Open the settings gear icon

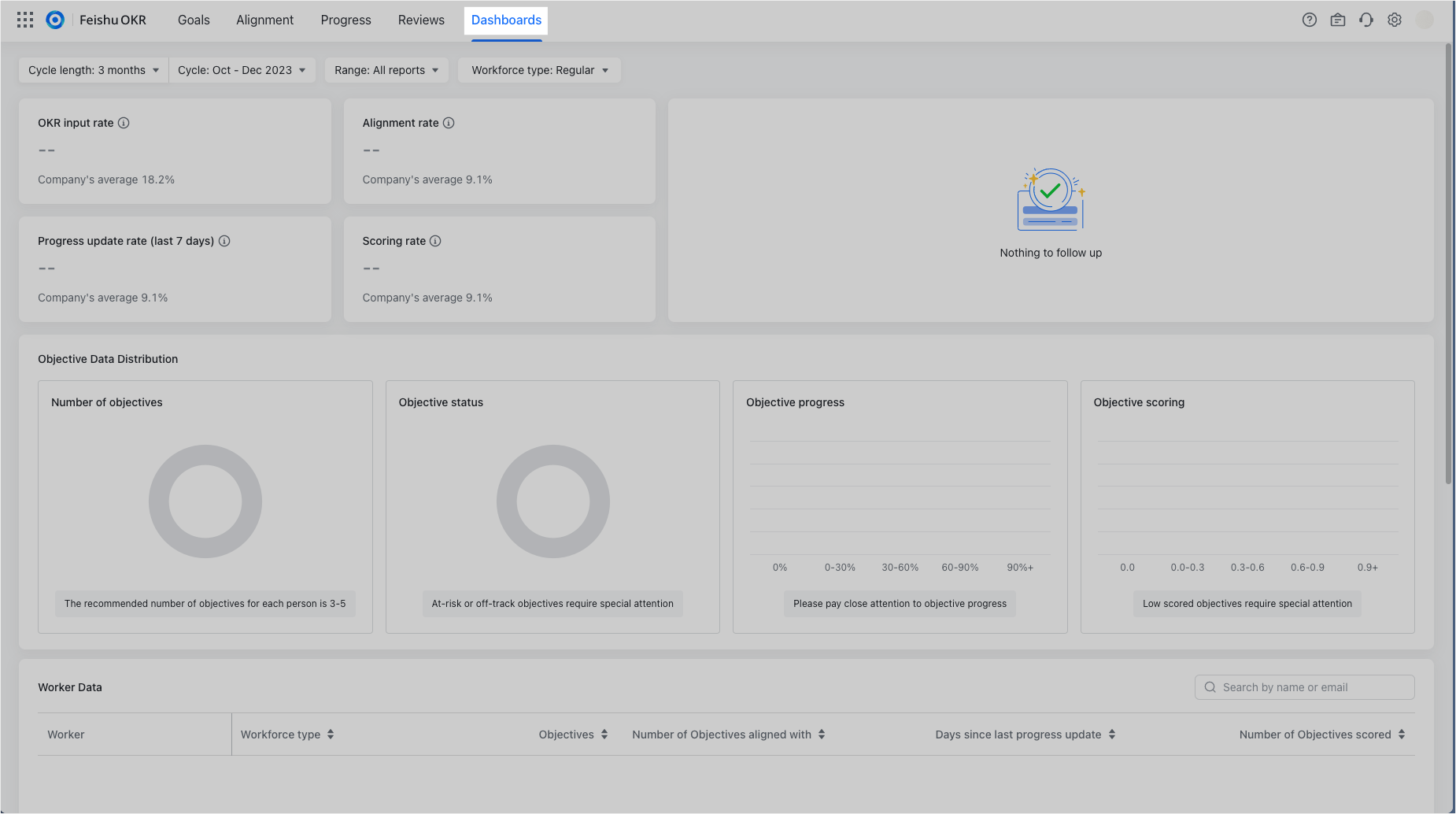coord(1395,20)
